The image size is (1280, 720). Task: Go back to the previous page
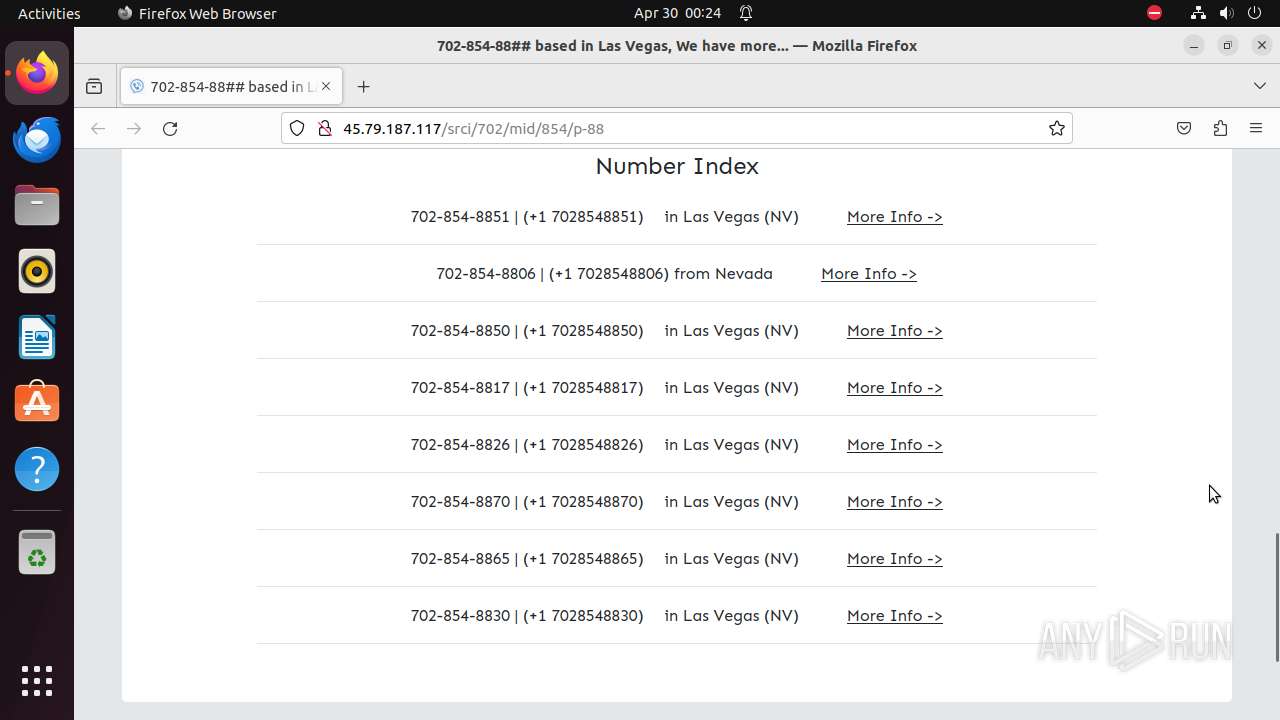[98, 128]
